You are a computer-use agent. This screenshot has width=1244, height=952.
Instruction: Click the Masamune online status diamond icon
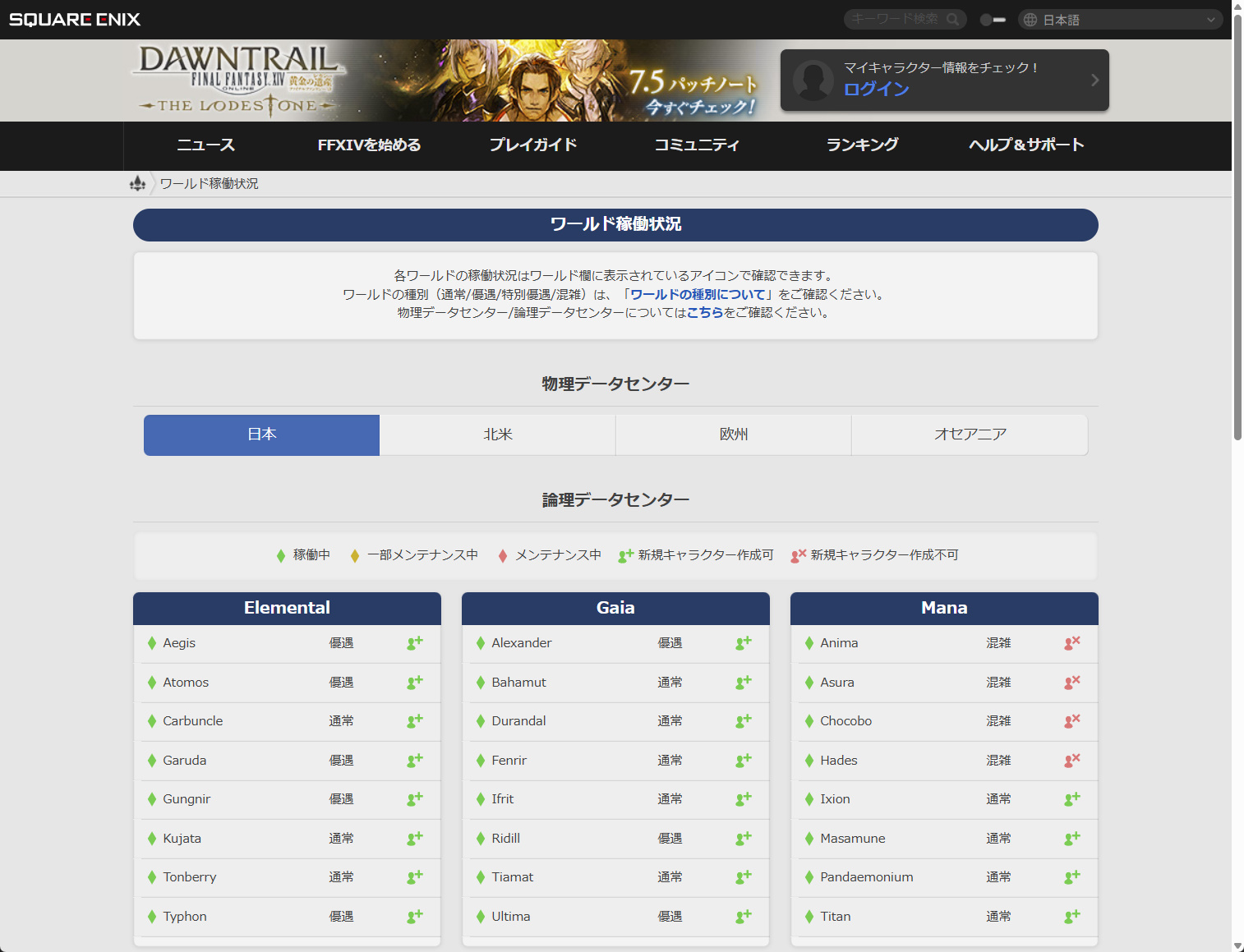click(x=809, y=839)
